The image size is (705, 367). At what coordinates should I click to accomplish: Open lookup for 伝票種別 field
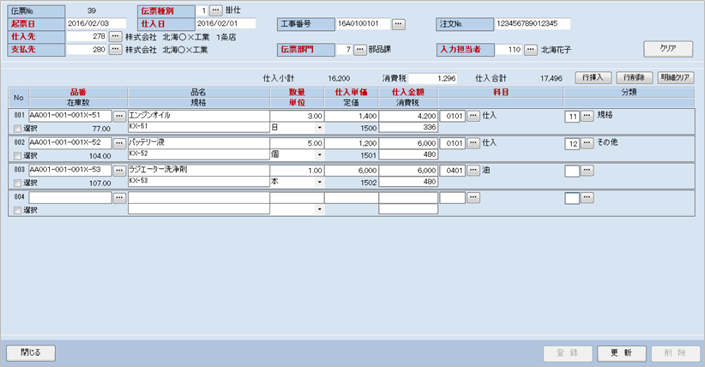216,10
